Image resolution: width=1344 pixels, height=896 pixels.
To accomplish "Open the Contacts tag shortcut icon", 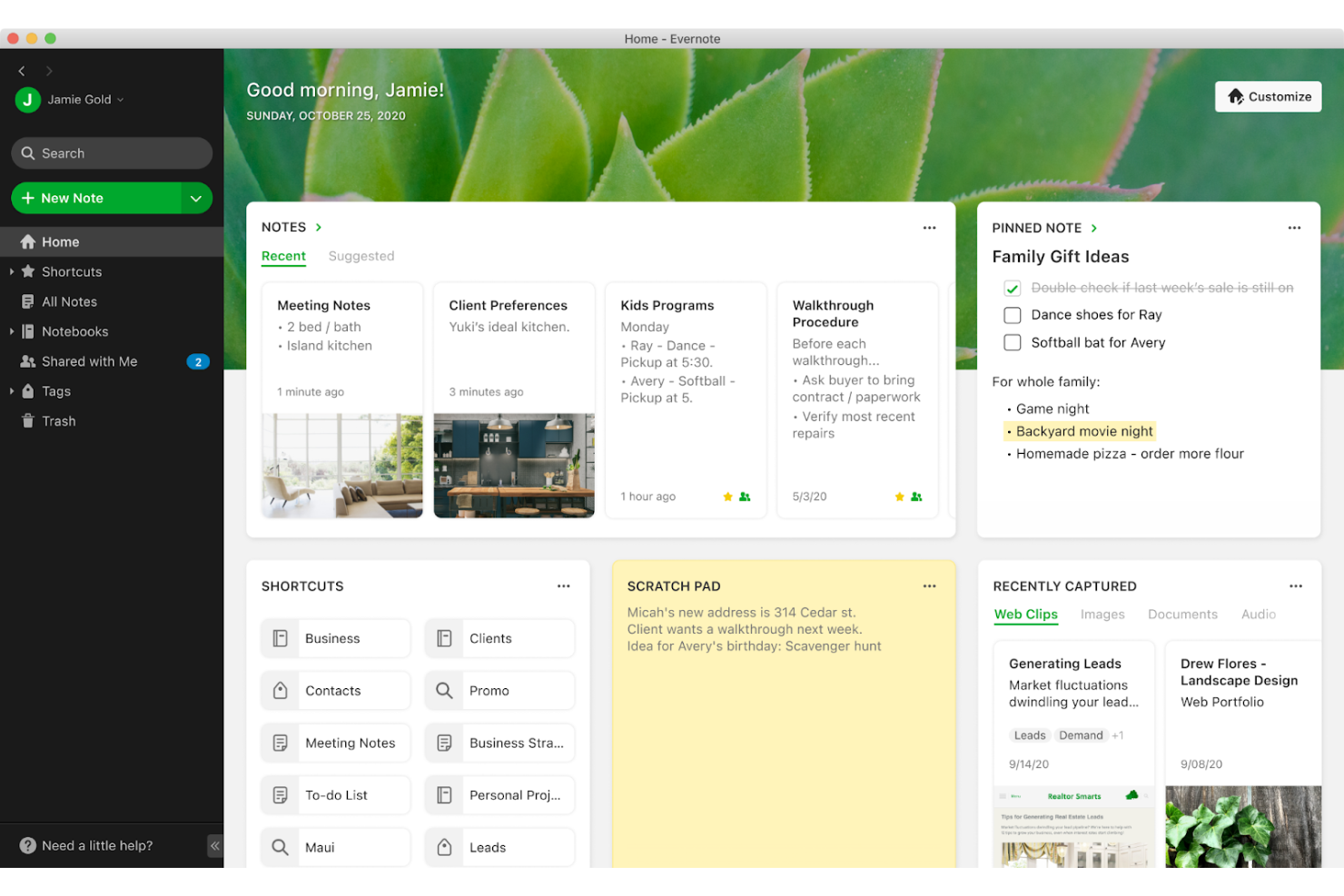I will [281, 691].
